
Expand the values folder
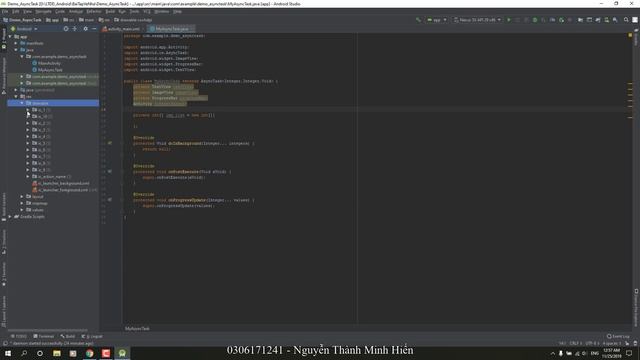click(22, 210)
